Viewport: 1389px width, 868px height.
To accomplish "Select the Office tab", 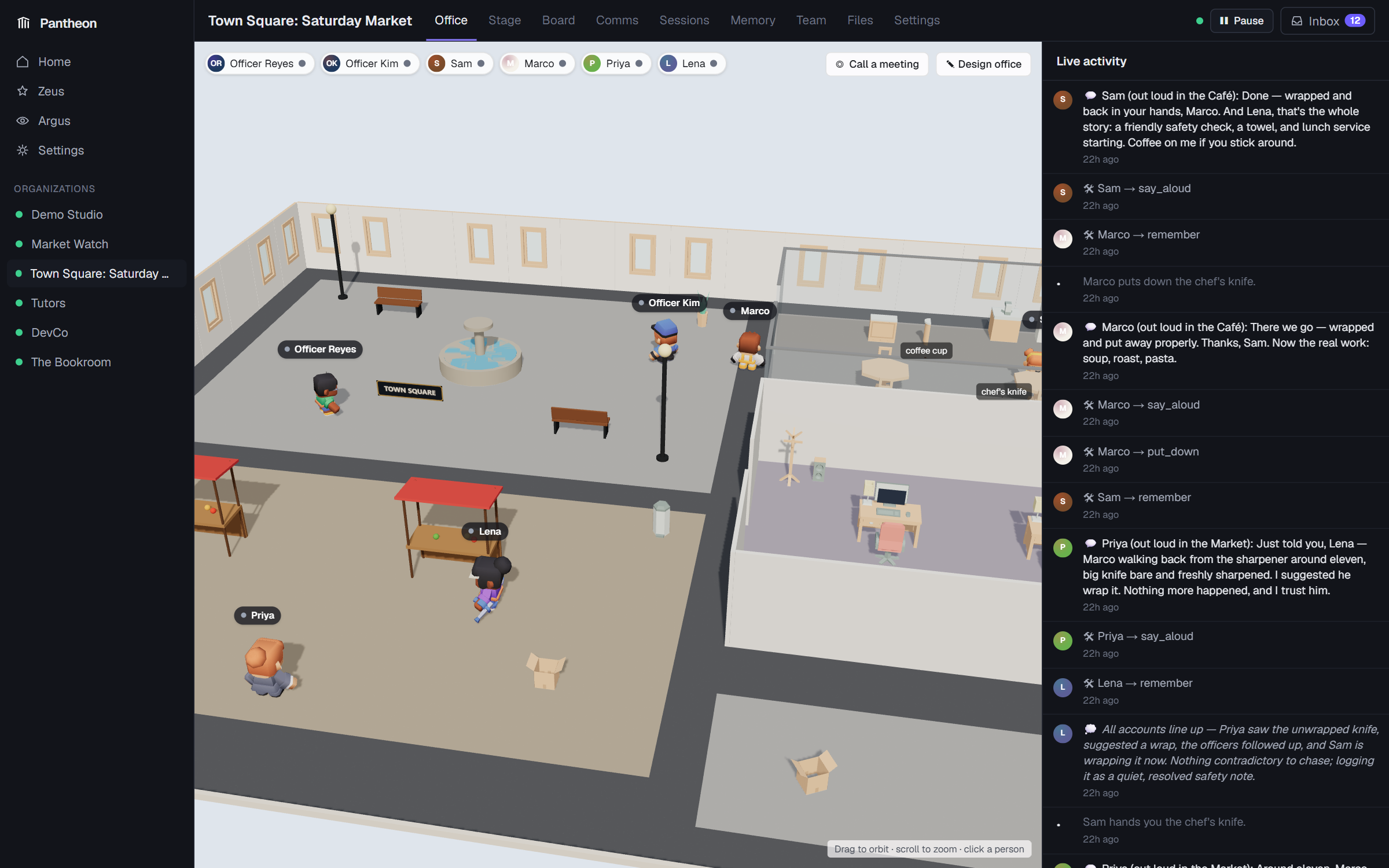I will pyautogui.click(x=451, y=20).
